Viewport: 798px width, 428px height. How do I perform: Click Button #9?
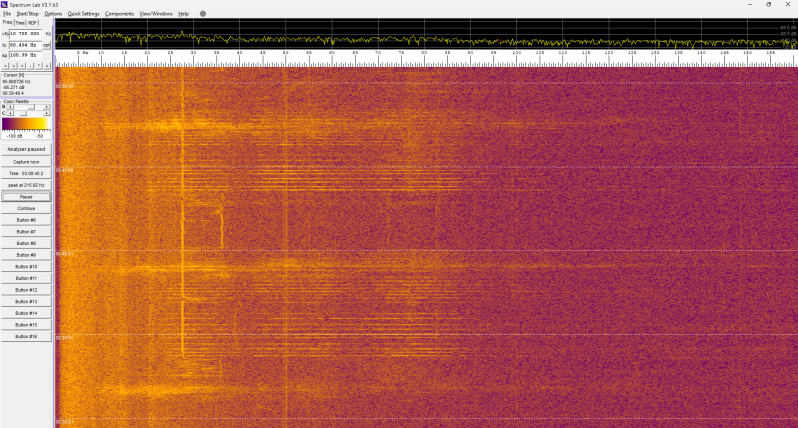tap(26, 255)
